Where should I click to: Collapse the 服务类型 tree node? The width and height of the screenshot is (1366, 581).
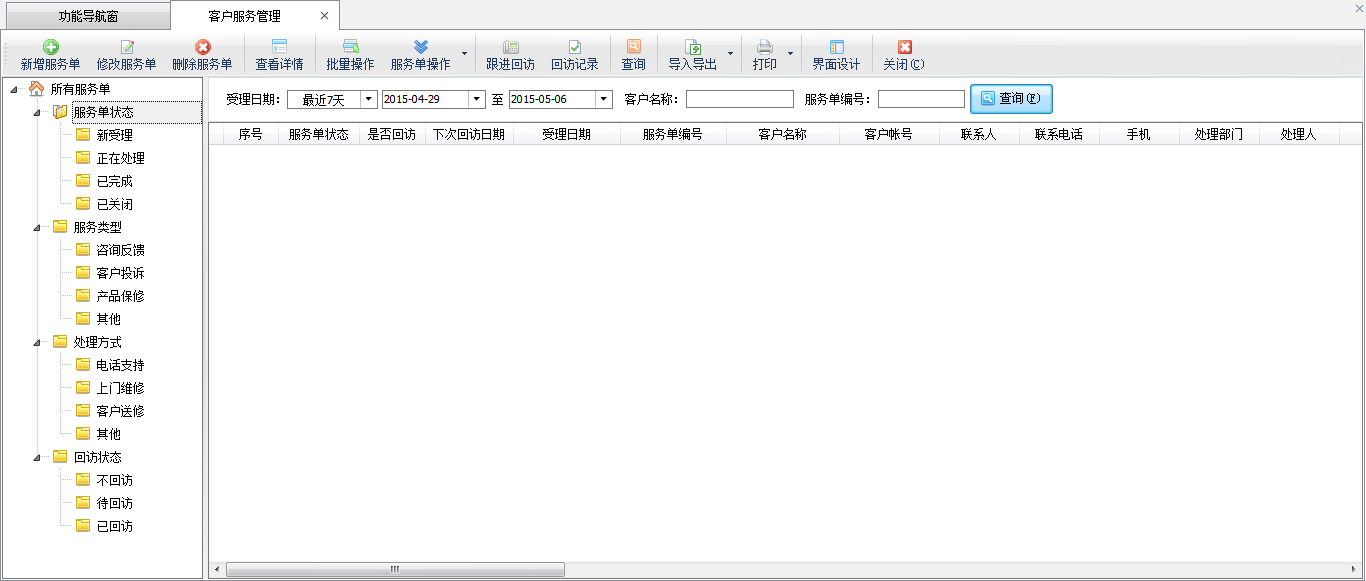pos(37,228)
